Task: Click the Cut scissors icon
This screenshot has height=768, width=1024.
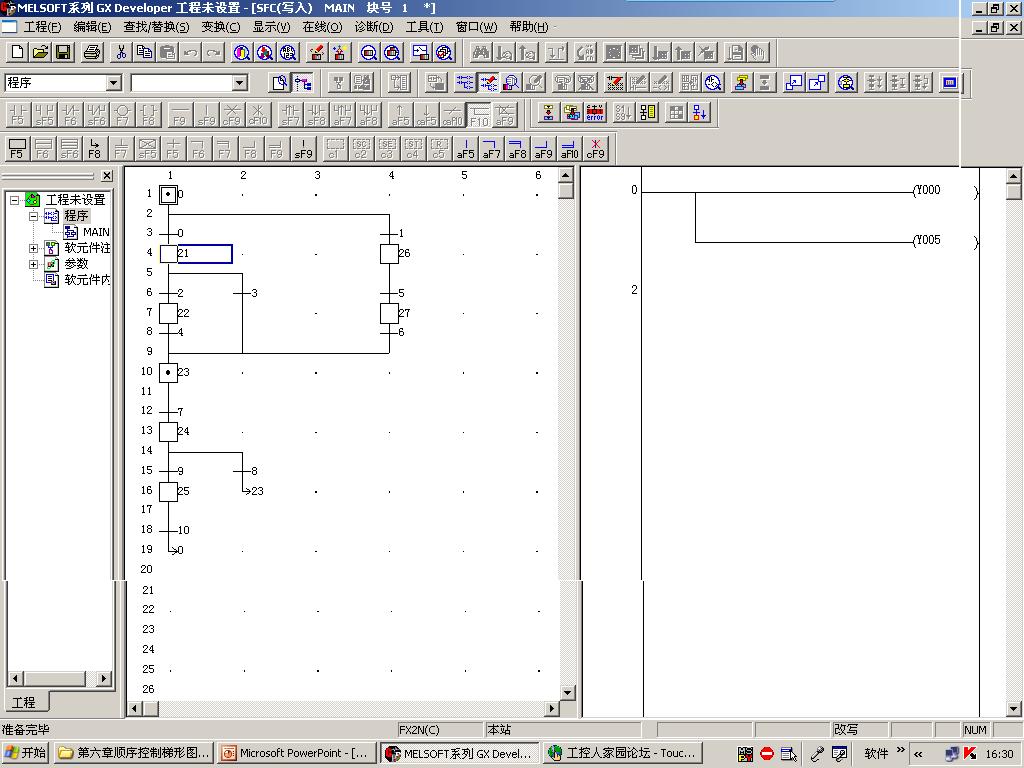Action: 121,52
